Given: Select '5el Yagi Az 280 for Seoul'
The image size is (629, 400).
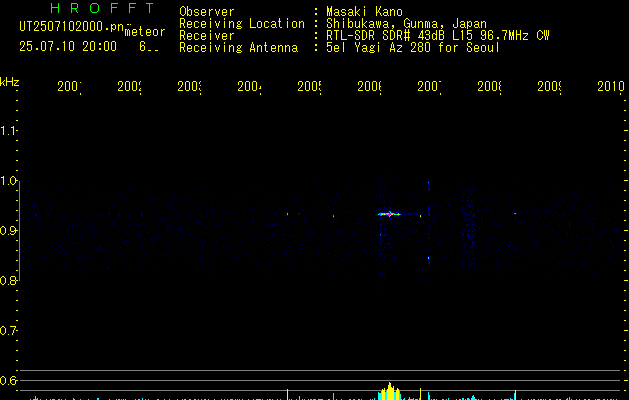Looking at the screenshot, I should click(413, 48).
